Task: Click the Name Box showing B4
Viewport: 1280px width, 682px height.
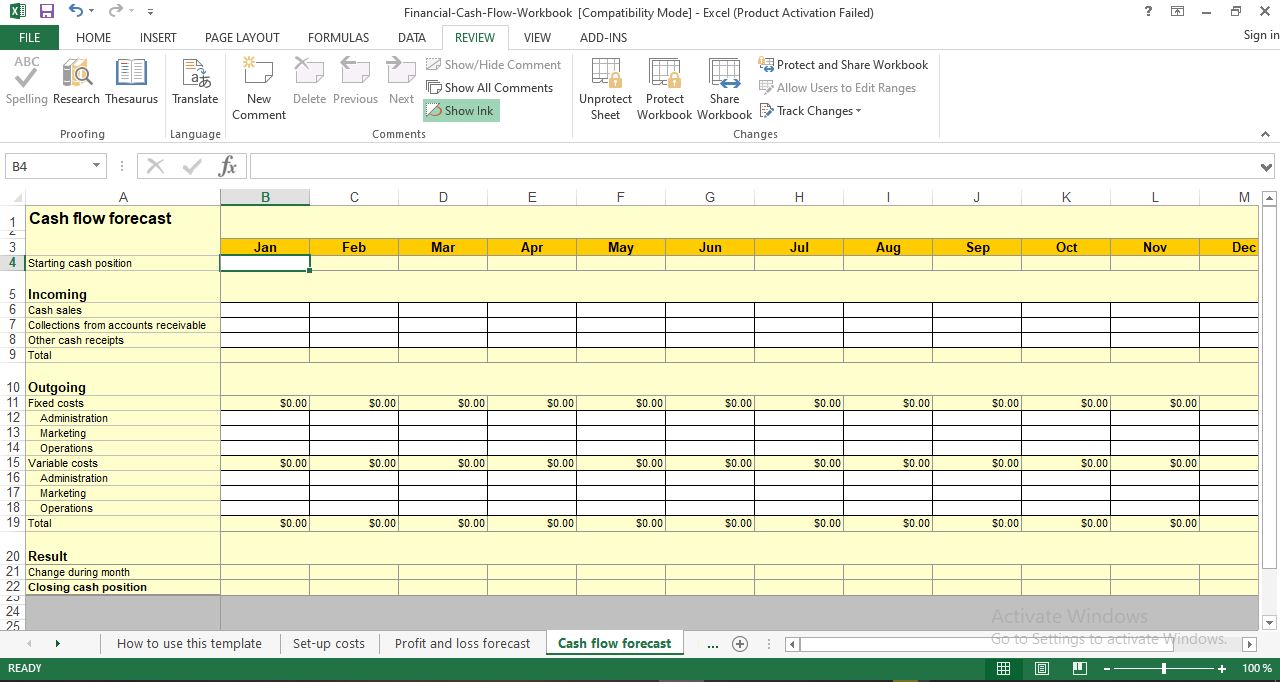Action: pos(48,166)
